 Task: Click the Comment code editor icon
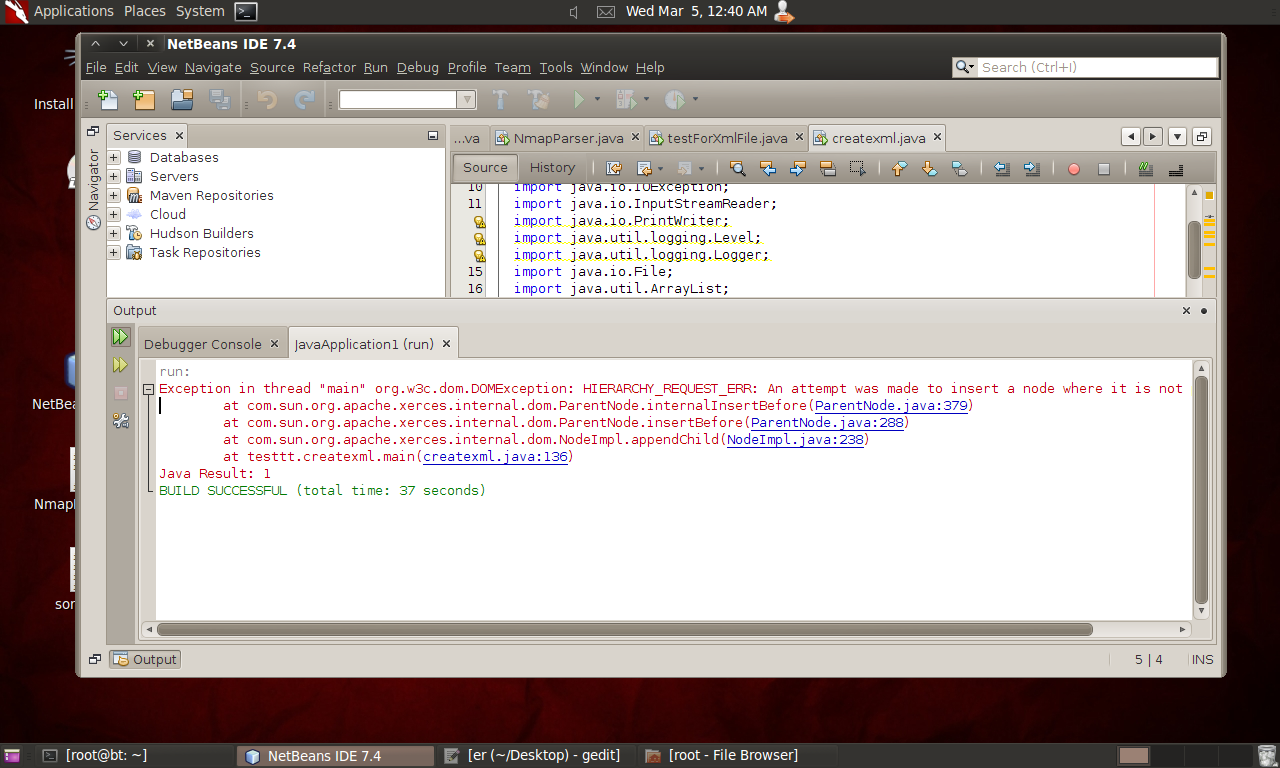tap(1146, 168)
